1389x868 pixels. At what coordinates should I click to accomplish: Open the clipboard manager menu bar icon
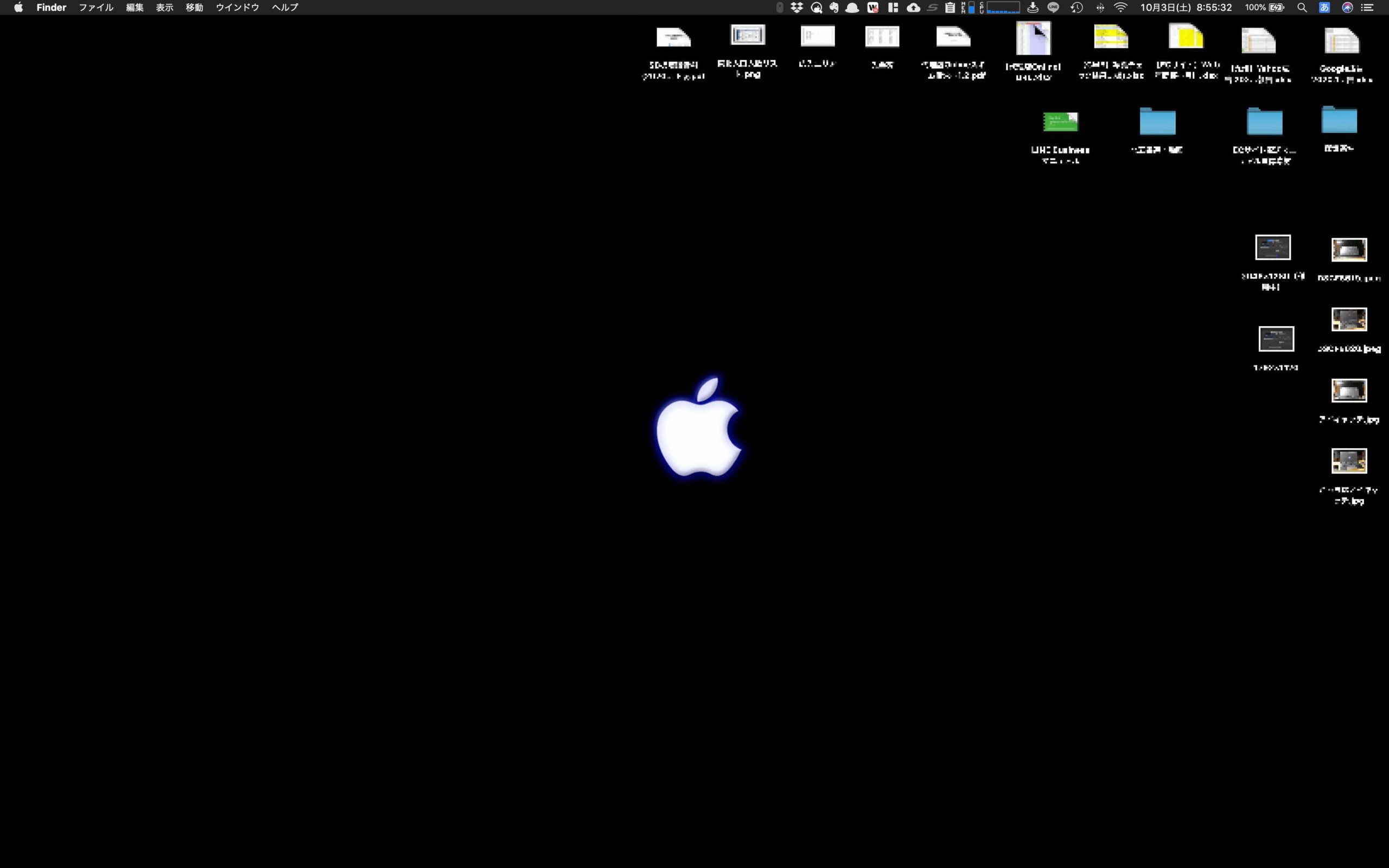[950, 8]
